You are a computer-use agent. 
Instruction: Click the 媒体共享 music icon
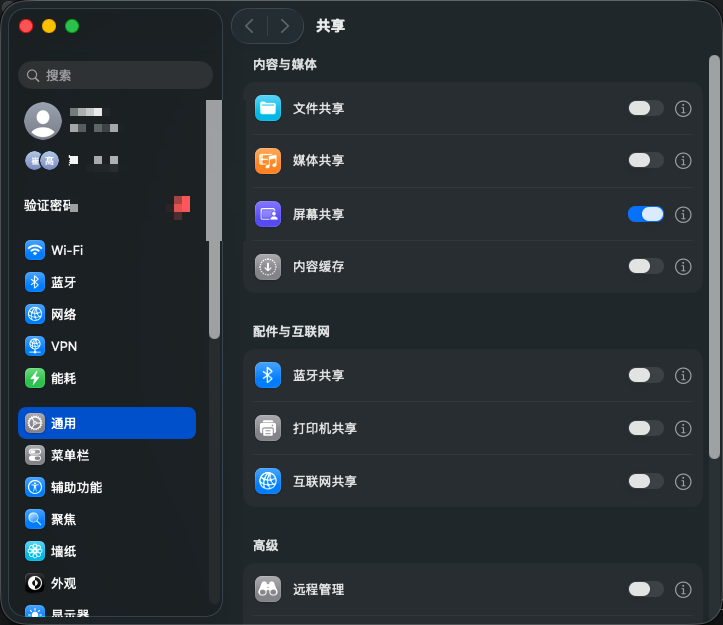[x=267, y=160]
